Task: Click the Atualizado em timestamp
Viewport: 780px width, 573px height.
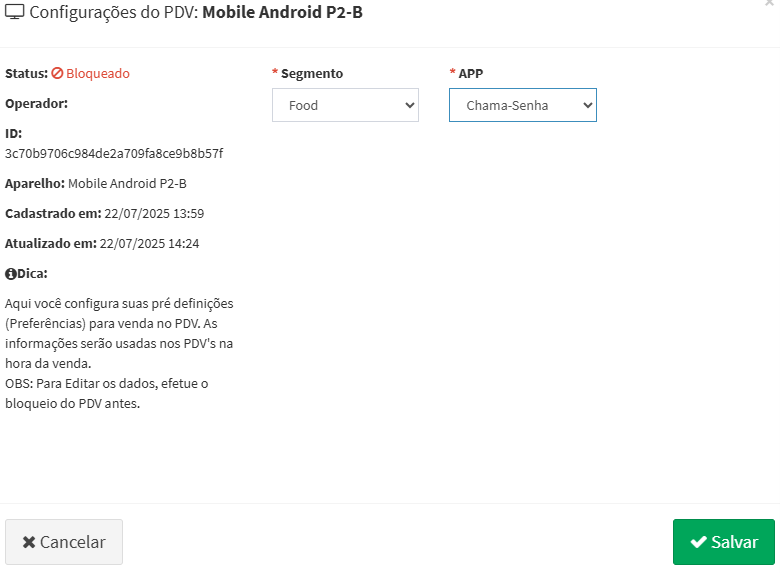Action: point(149,243)
